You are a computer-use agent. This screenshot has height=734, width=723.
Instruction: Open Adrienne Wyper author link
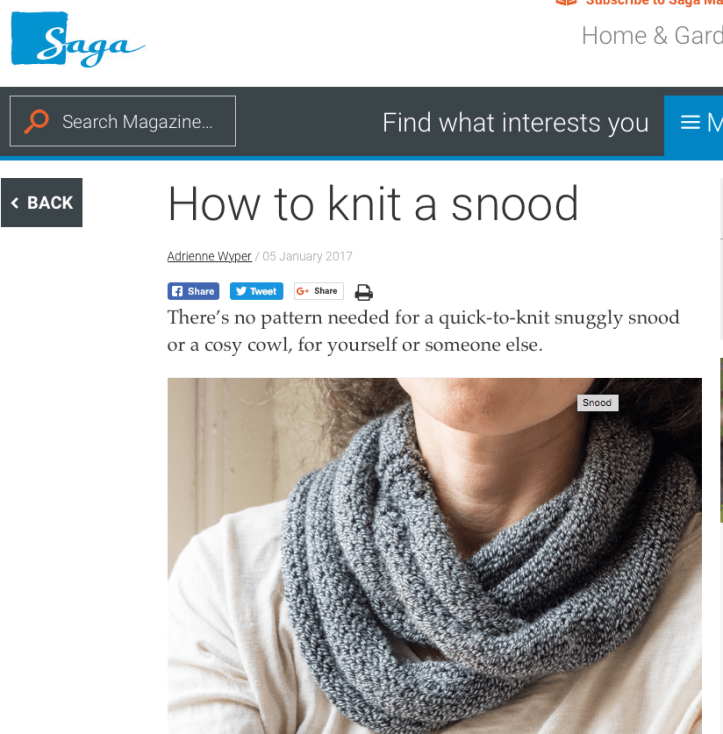coord(209,256)
